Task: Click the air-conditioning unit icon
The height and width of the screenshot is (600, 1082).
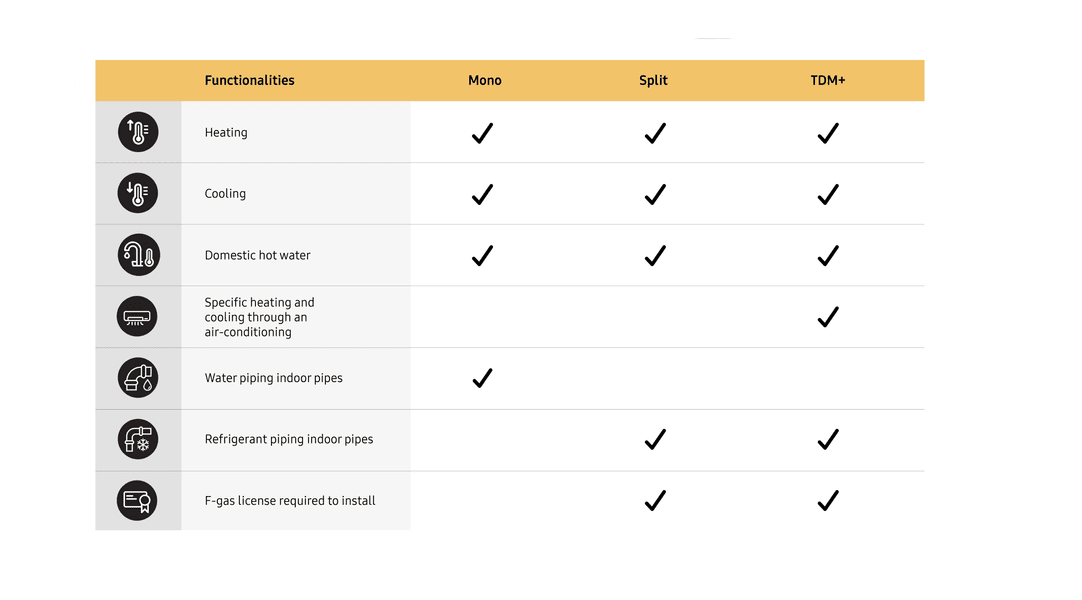Action: click(138, 317)
